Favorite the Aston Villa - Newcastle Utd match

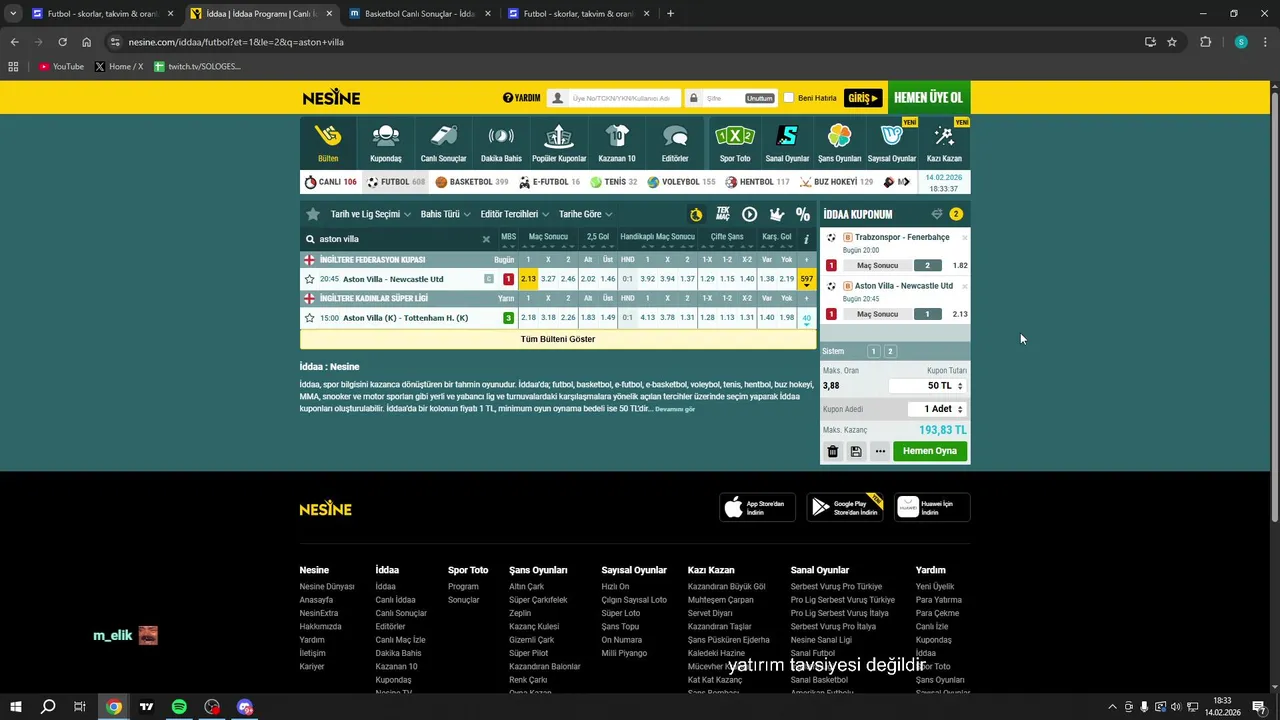(x=309, y=279)
